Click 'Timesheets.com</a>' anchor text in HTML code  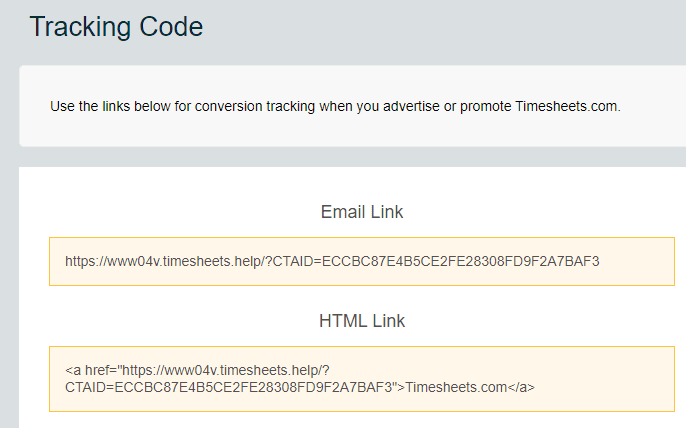point(470,387)
